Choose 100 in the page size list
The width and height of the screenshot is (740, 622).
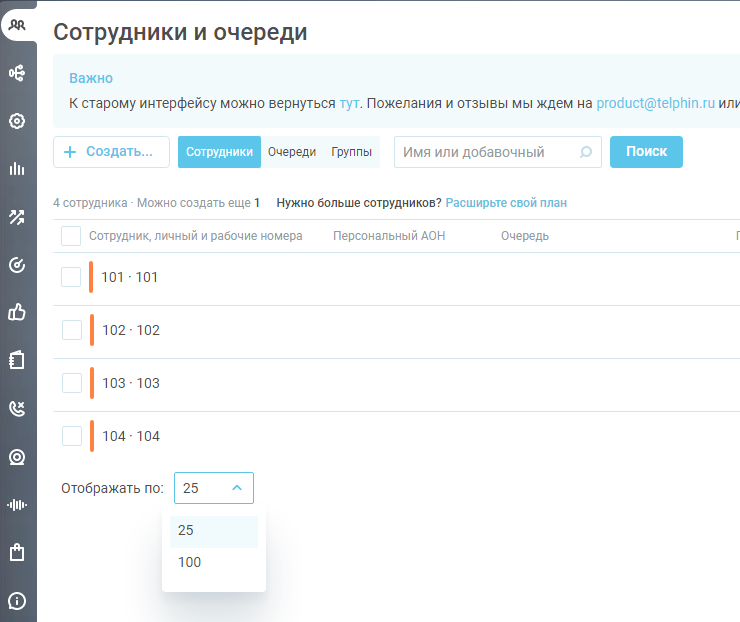point(190,562)
